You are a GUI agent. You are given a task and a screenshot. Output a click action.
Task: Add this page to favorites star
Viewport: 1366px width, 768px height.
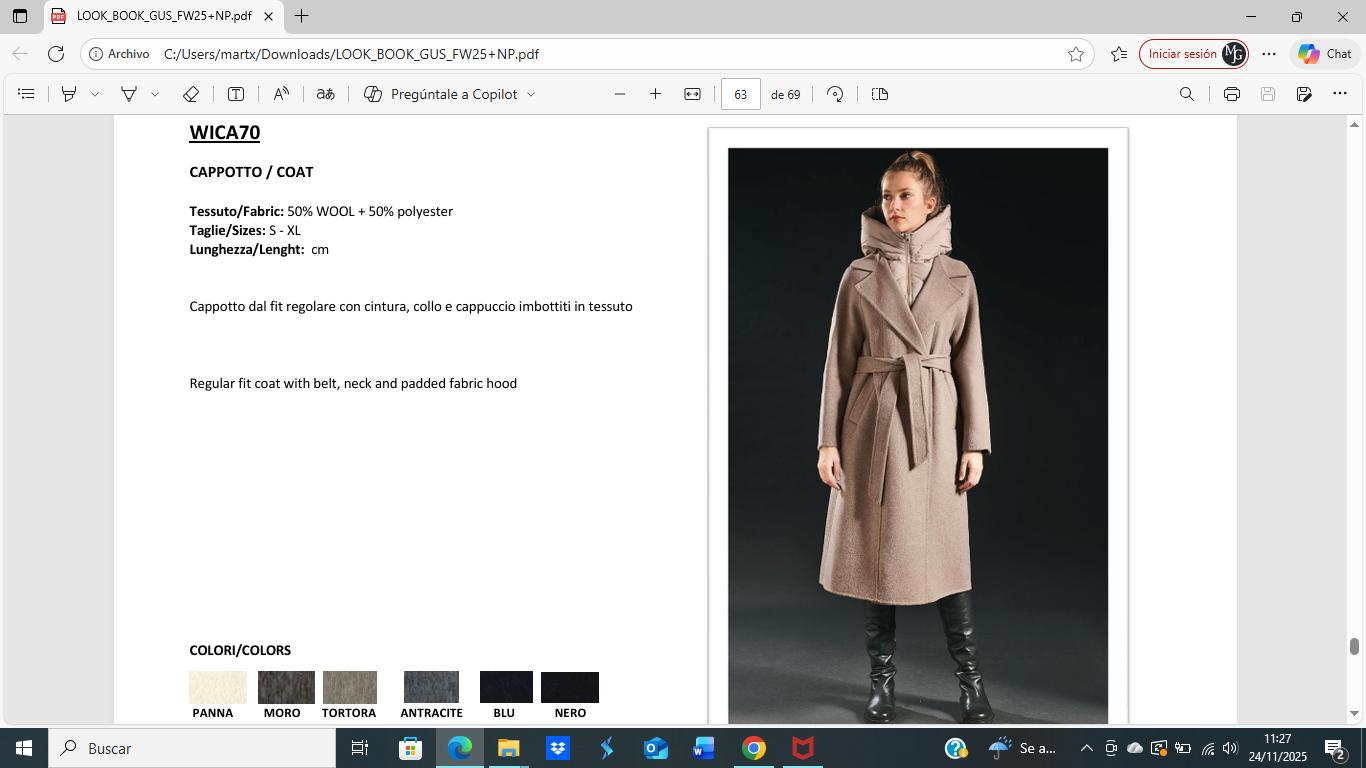click(x=1076, y=54)
